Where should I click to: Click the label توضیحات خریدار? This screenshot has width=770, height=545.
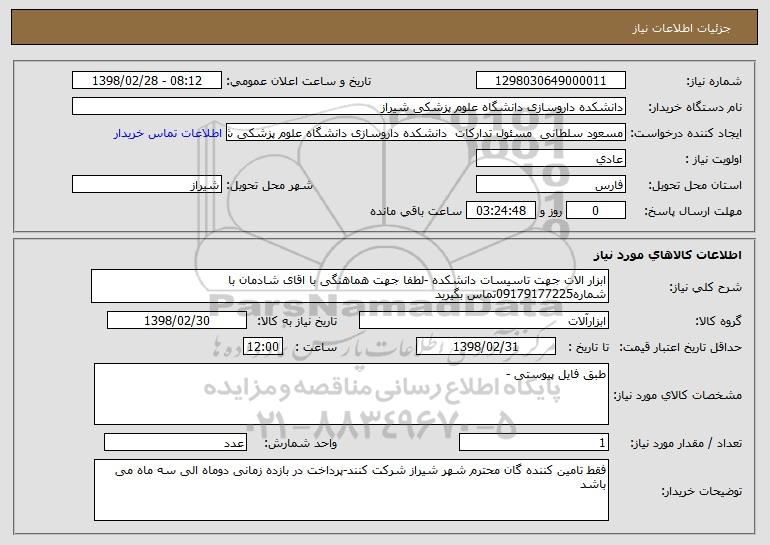click(x=702, y=491)
